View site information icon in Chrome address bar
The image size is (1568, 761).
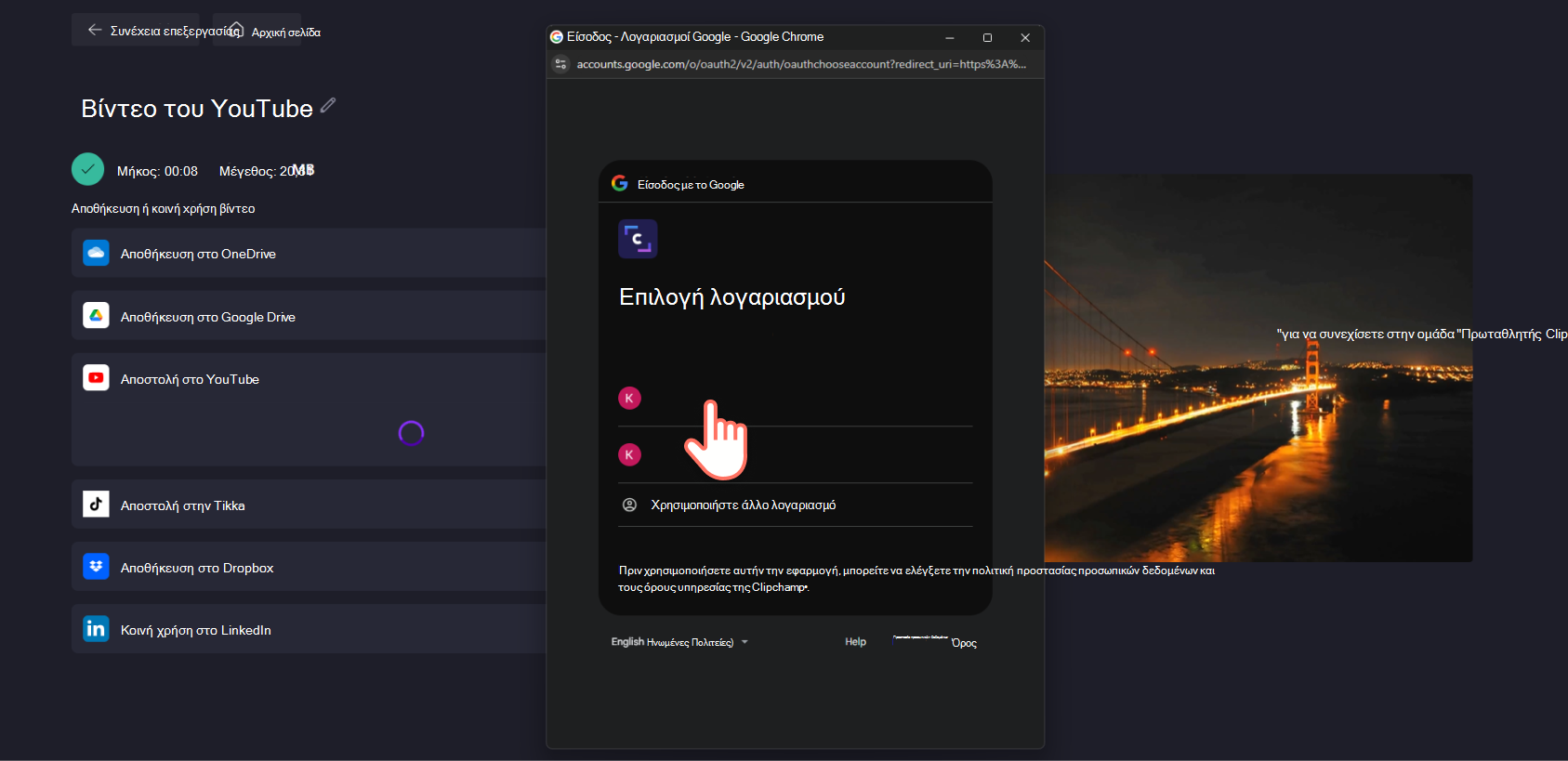point(560,64)
